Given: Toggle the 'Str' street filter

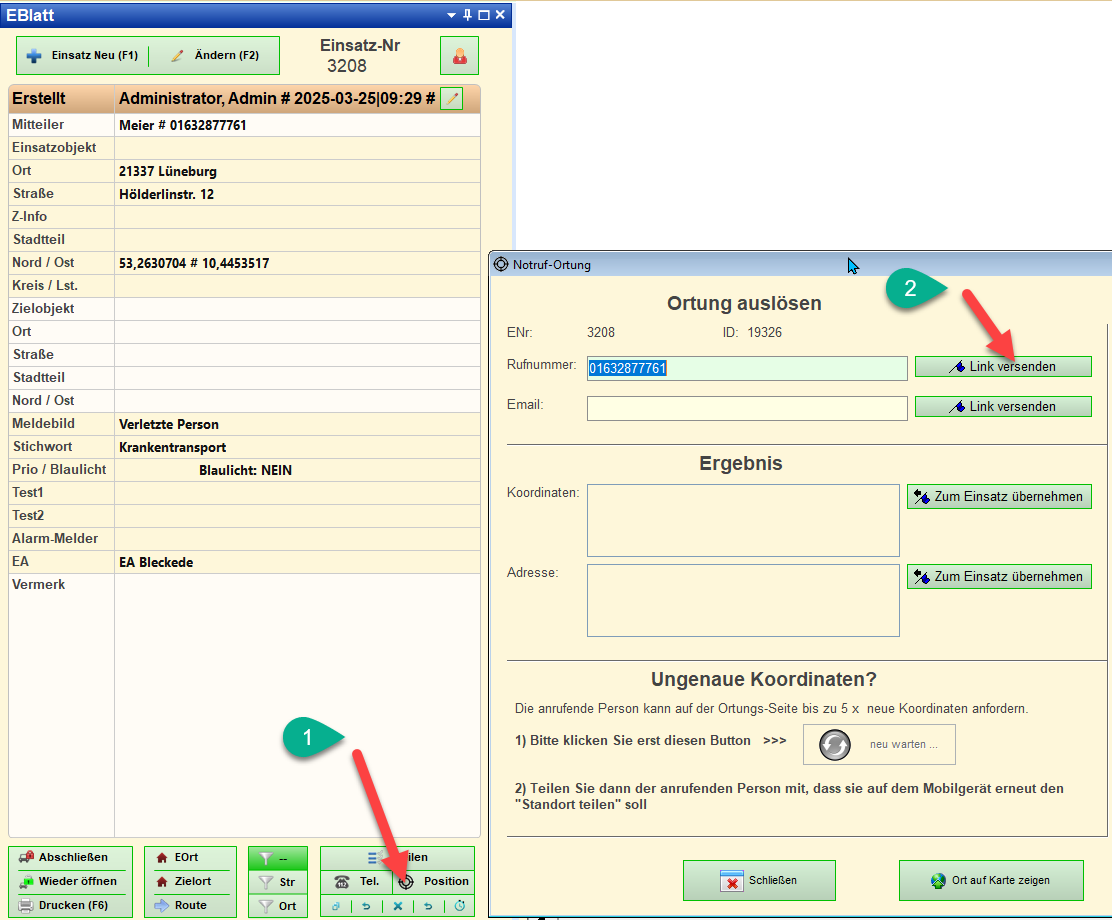Looking at the screenshot, I should 278,882.
